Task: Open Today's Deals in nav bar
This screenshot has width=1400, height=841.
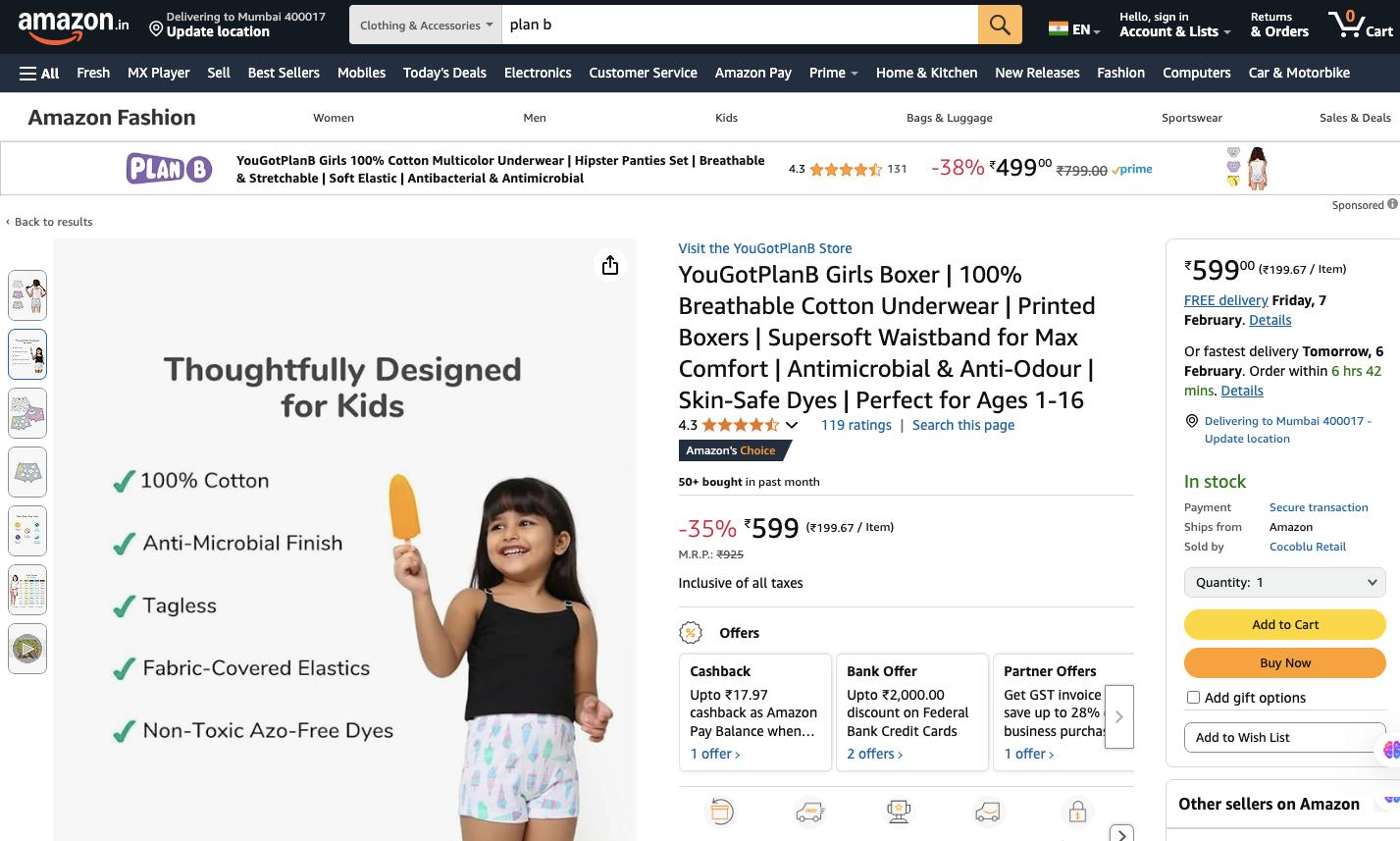Action: pyautogui.click(x=444, y=73)
